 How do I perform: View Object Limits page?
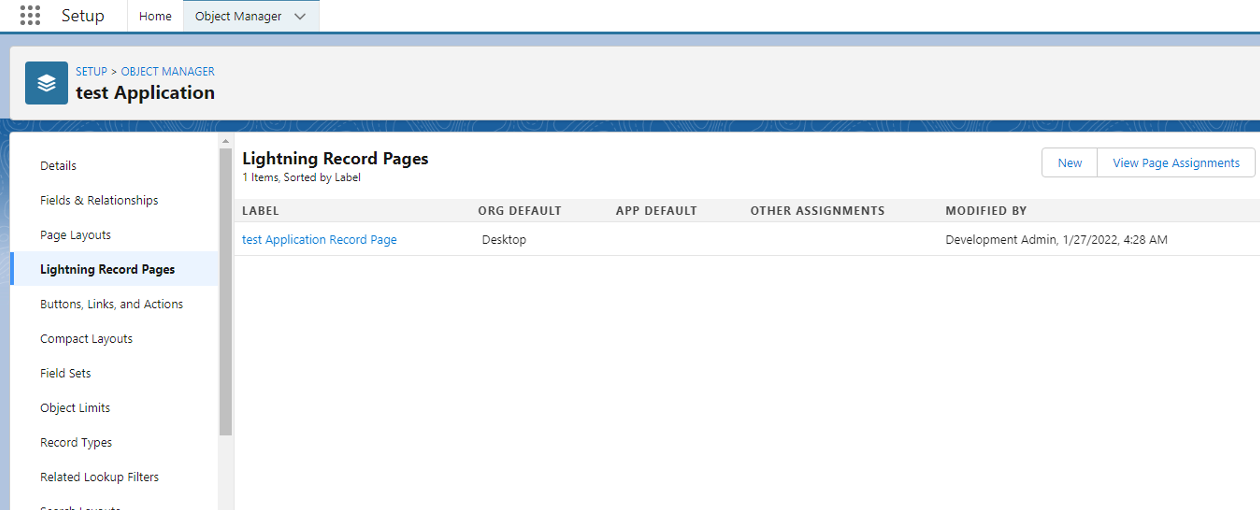(x=75, y=408)
